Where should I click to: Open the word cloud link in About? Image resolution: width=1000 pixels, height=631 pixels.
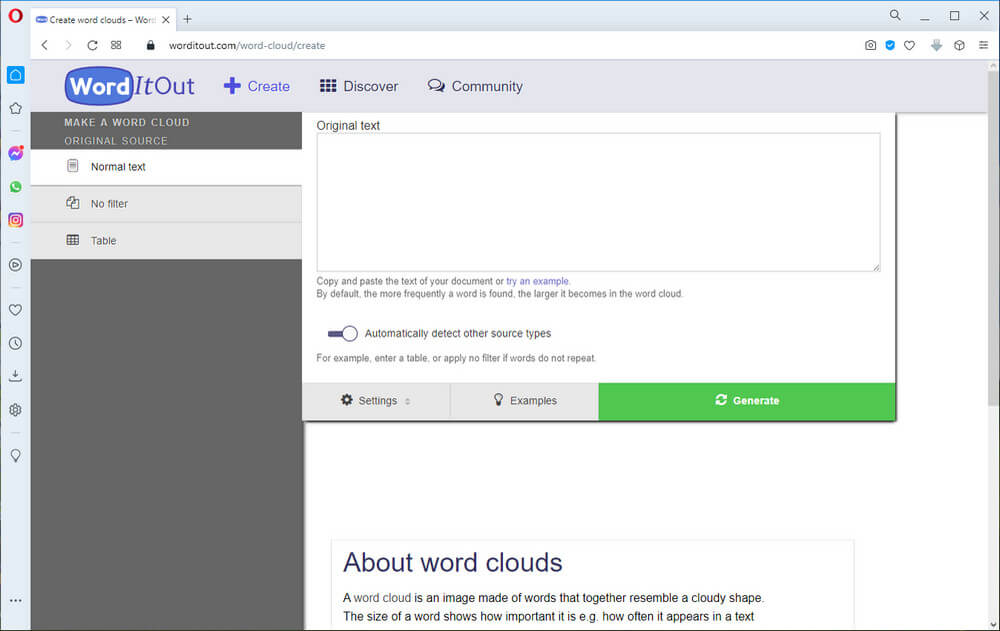coord(382,598)
